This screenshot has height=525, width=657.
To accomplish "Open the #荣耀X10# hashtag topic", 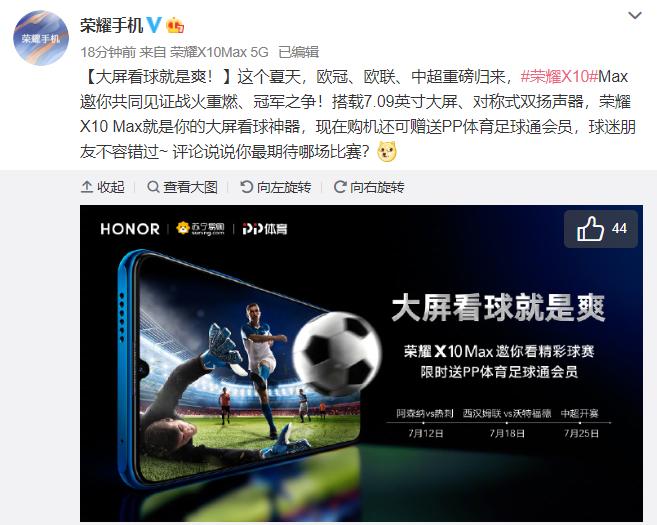I will pyautogui.click(x=559, y=77).
